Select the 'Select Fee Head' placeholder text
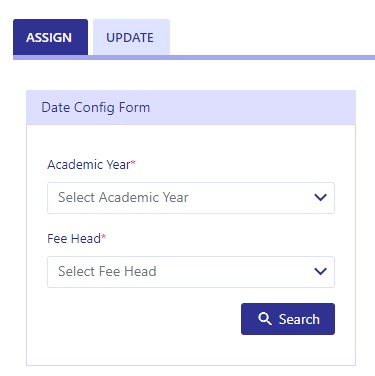Image resolution: width=375 pixels, height=376 pixels. [x=107, y=271]
